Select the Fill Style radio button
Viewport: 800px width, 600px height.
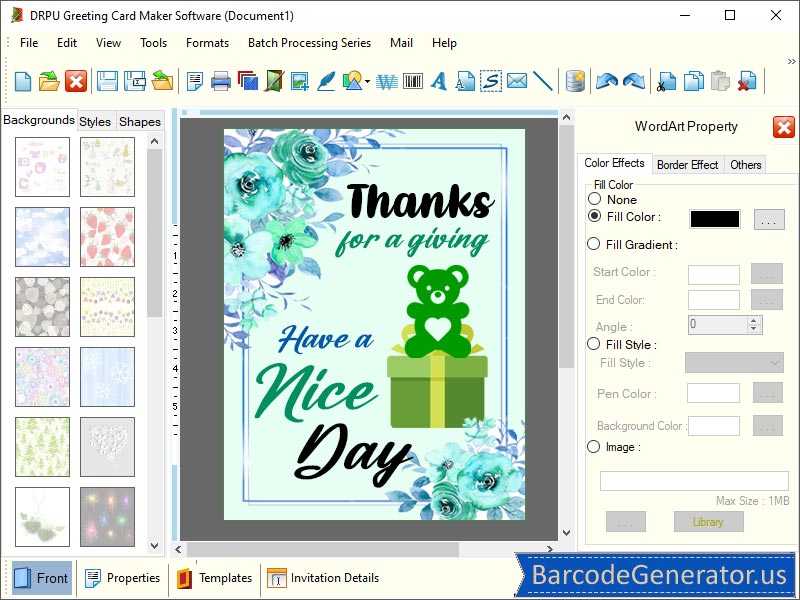coord(593,344)
